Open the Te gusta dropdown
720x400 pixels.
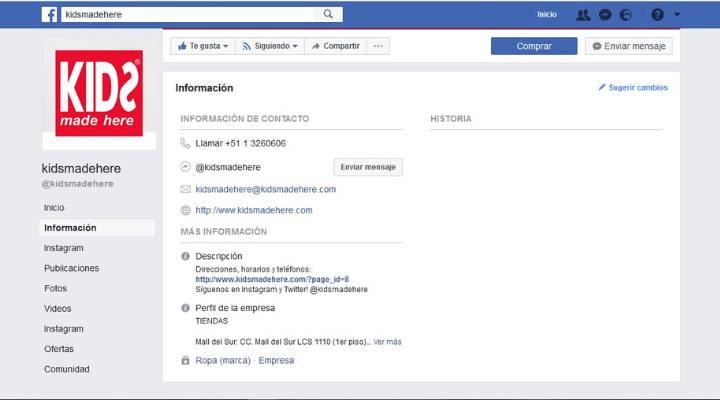coord(203,46)
